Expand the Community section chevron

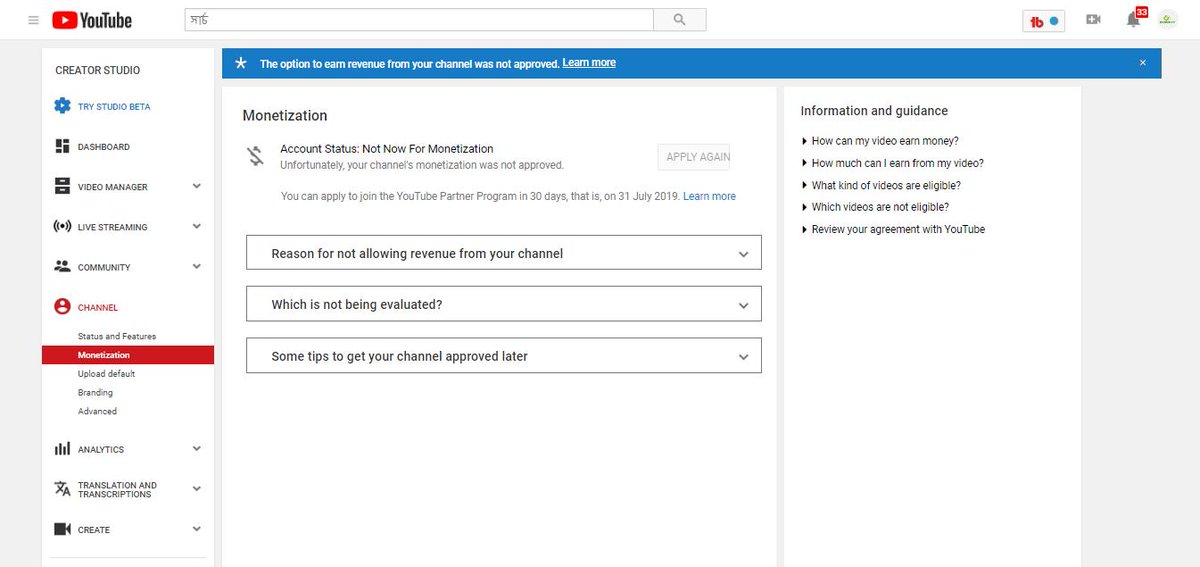(x=196, y=266)
